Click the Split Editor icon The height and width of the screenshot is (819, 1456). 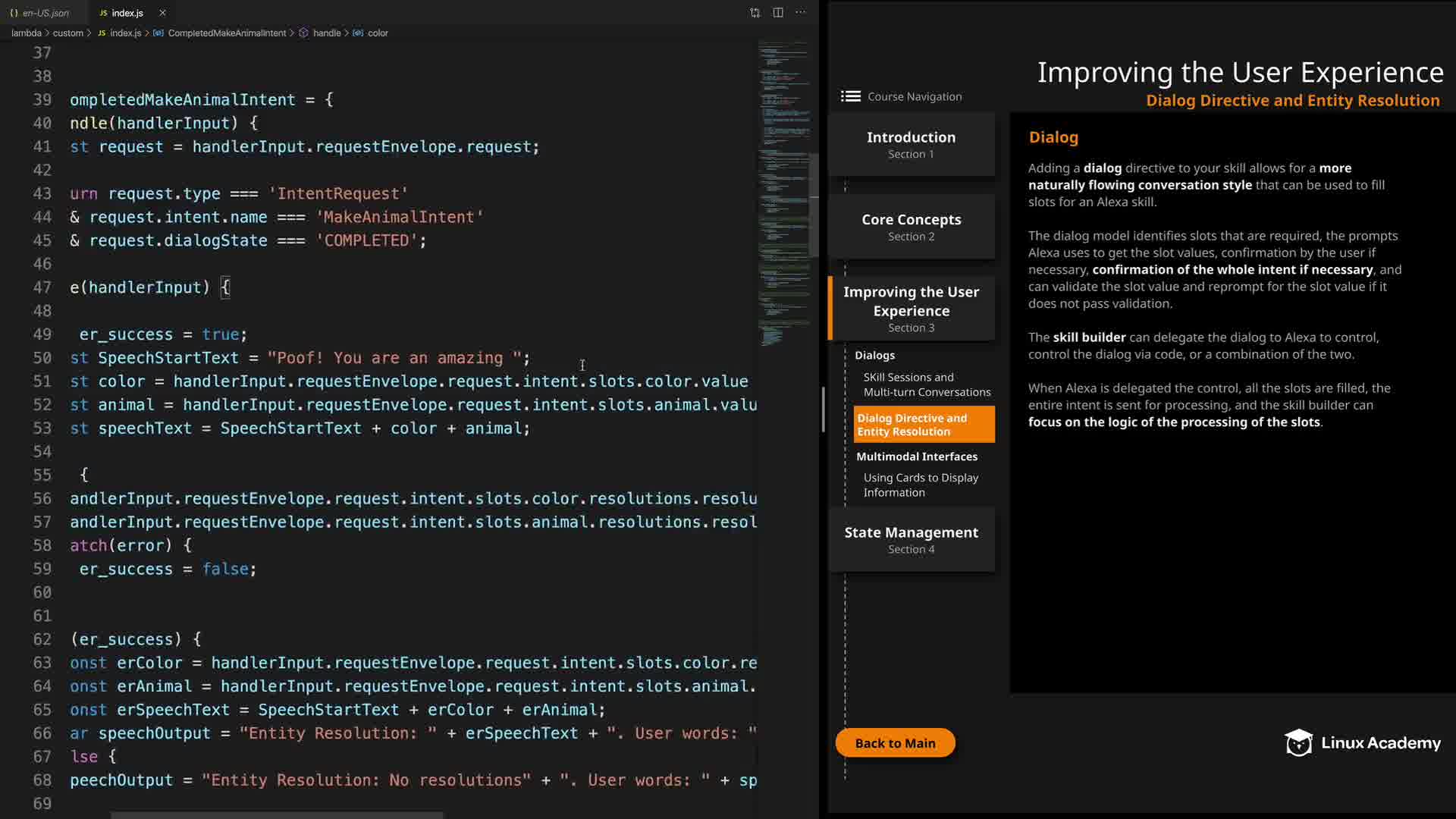[x=778, y=13]
